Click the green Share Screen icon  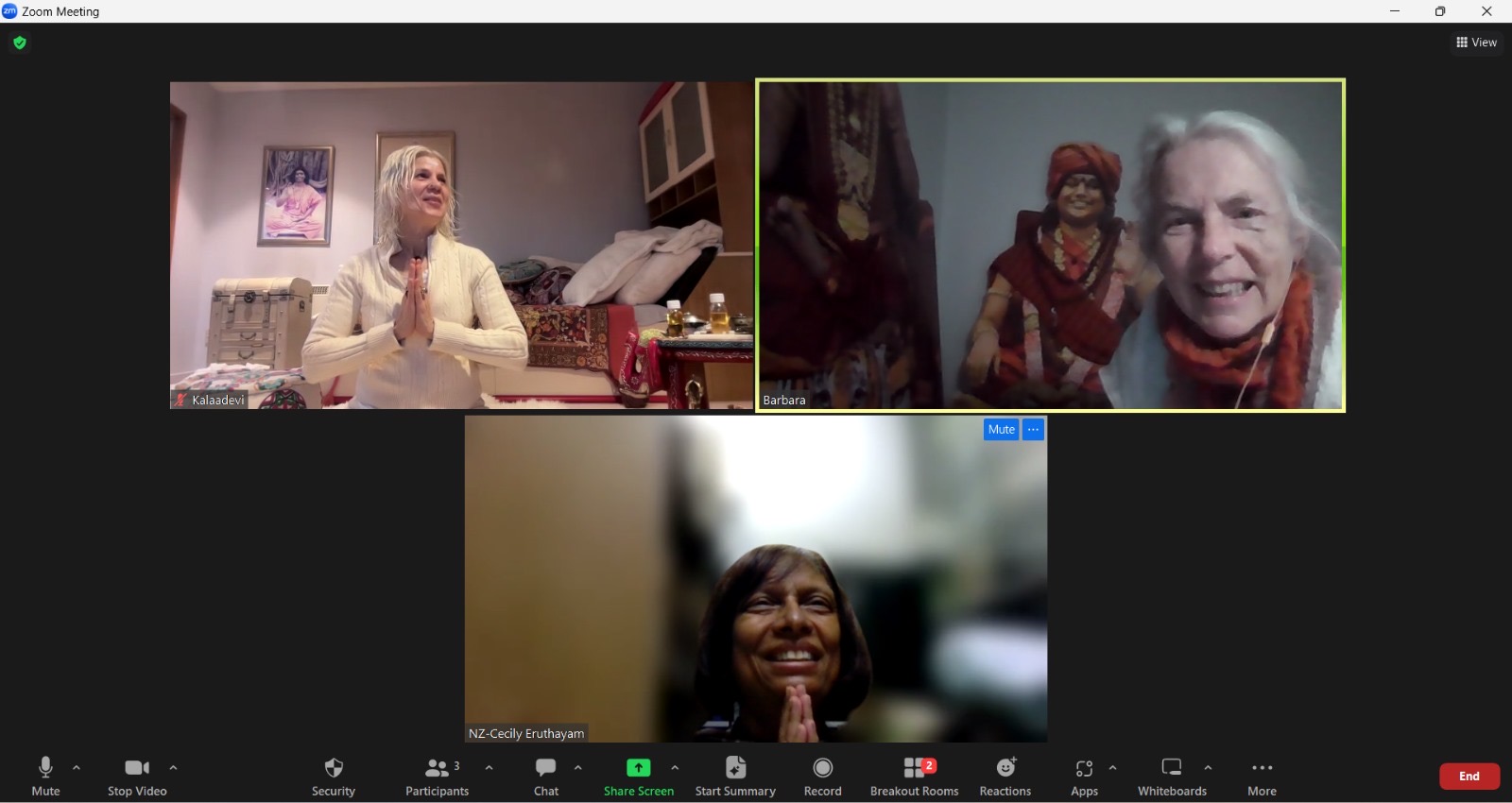(x=639, y=767)
